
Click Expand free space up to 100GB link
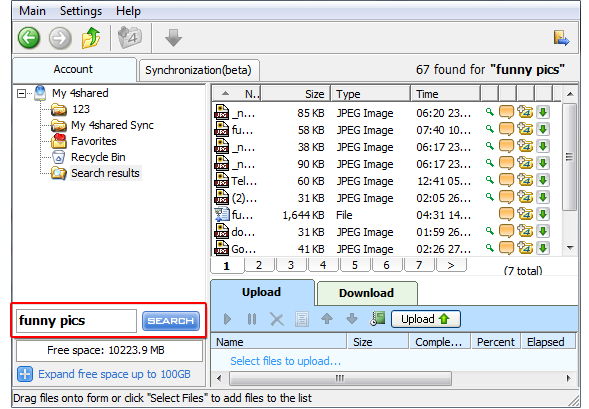[x=114, y=374]
